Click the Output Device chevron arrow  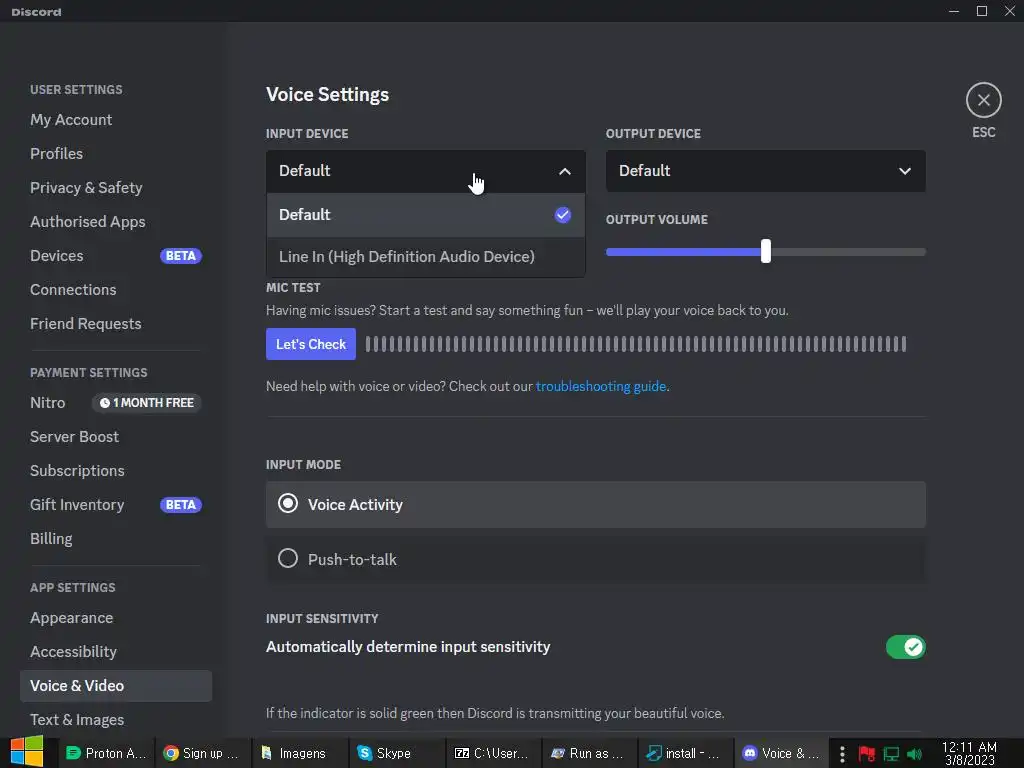coord(904,172)
